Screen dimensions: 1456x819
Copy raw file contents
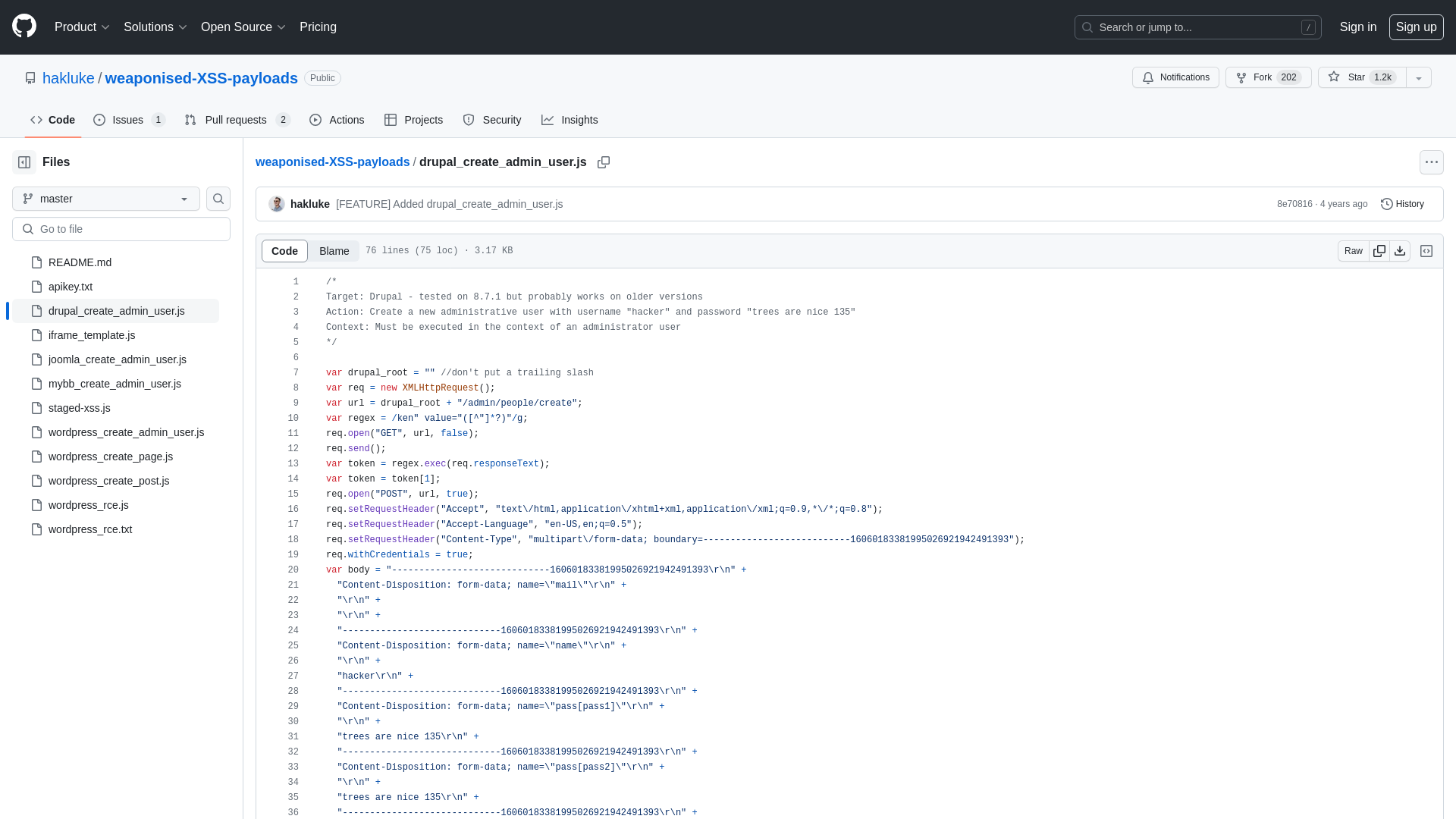coord(1379,251)
